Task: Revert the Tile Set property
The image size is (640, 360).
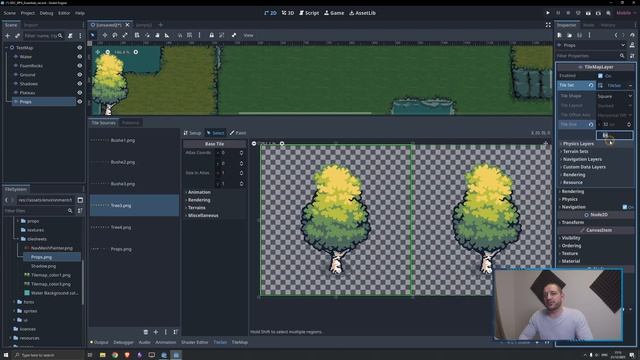Action: pos(591,85)
